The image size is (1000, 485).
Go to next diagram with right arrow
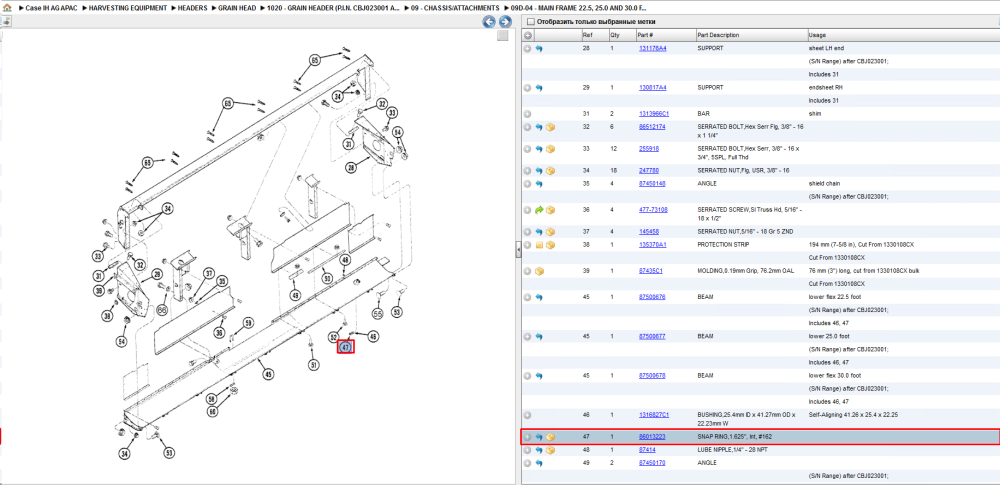pyautogui.click(x=504, y=22)
